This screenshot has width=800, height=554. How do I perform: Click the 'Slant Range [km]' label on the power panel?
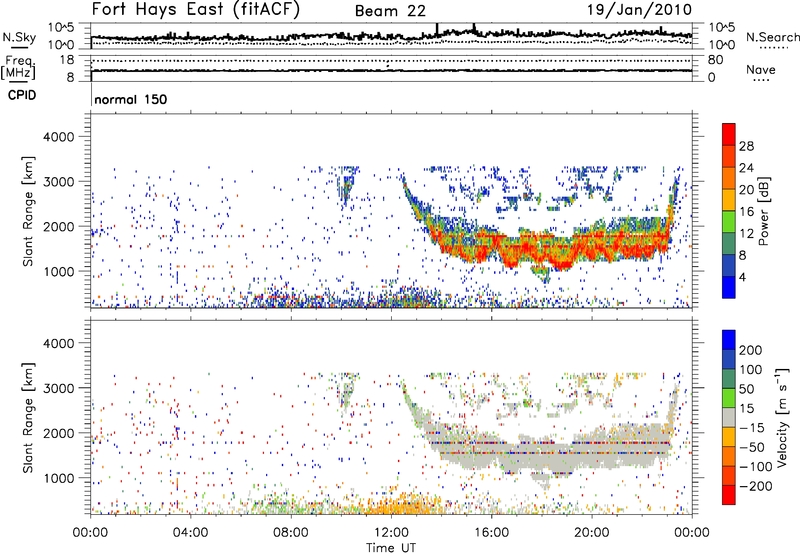click(28, 211)
